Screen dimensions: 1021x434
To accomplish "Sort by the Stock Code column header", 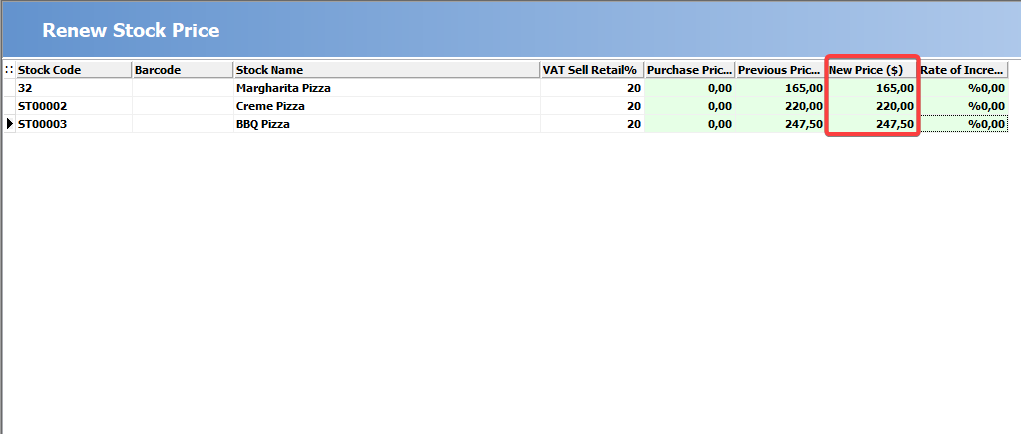I will point(74,70).
